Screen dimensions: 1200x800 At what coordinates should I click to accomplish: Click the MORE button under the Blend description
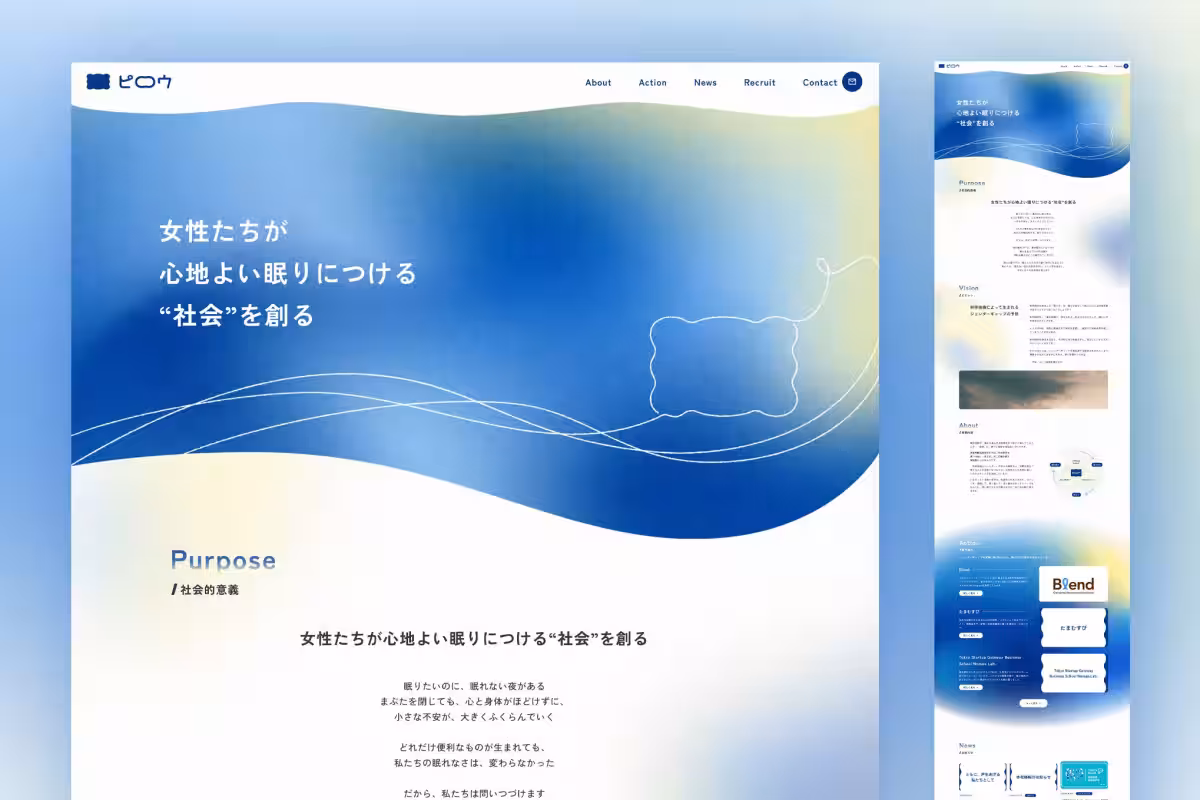point(971,593)
